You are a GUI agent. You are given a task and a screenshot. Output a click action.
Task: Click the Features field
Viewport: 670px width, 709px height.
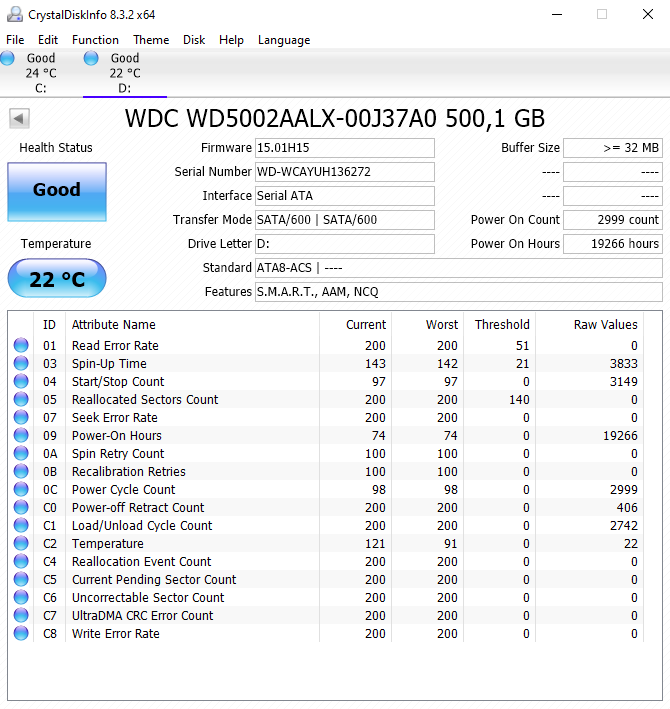458,292
